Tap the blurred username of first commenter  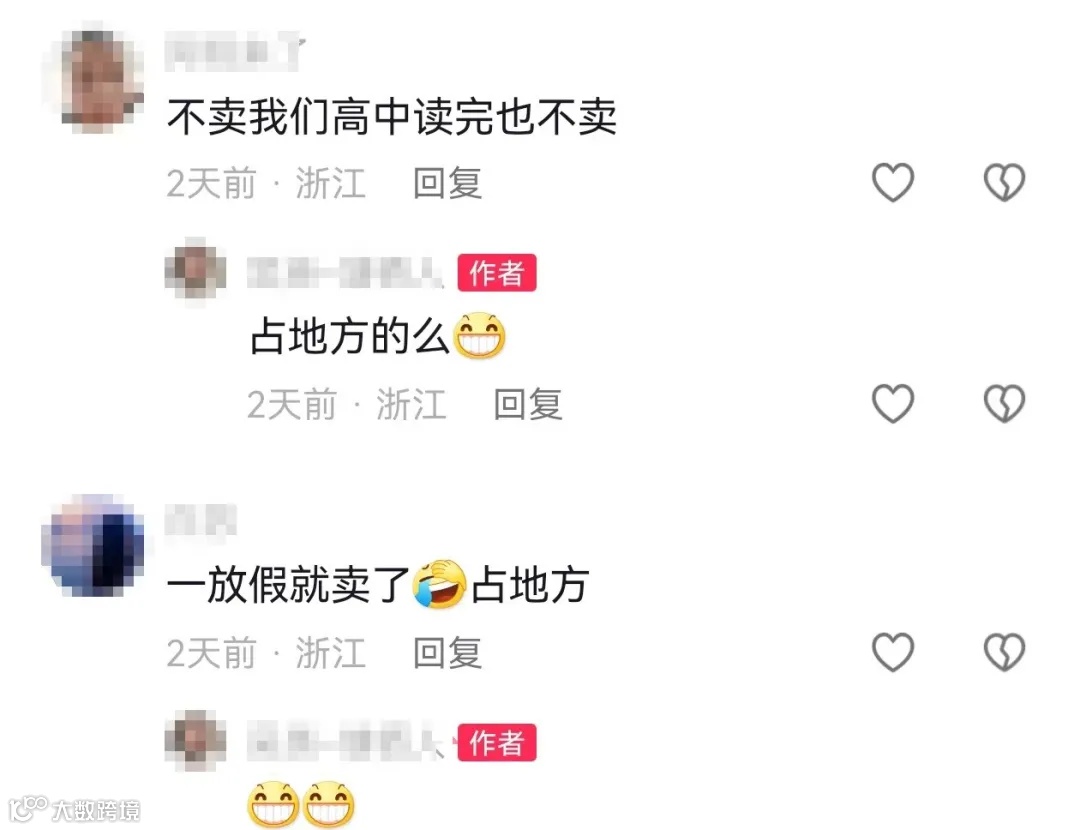[x=234, y=54]
